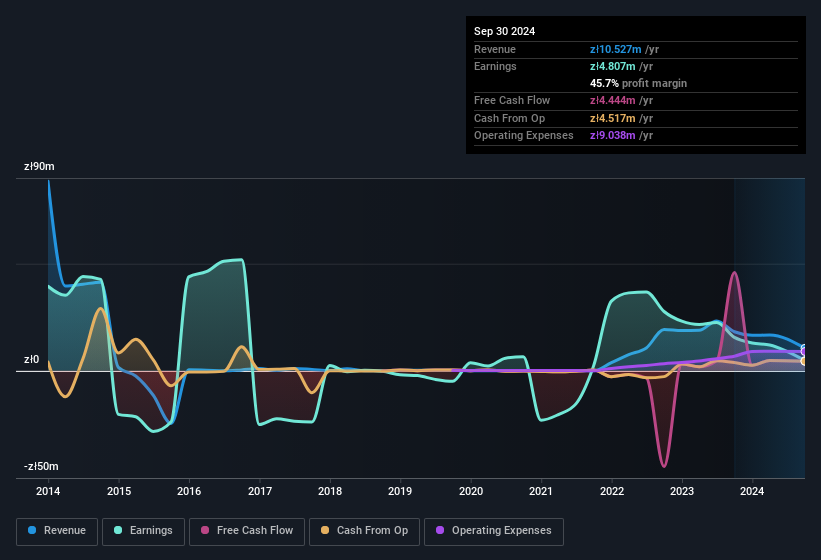The image size is (821, 560).
Task: Hide the Earnings series label
Action: (150, 530)
